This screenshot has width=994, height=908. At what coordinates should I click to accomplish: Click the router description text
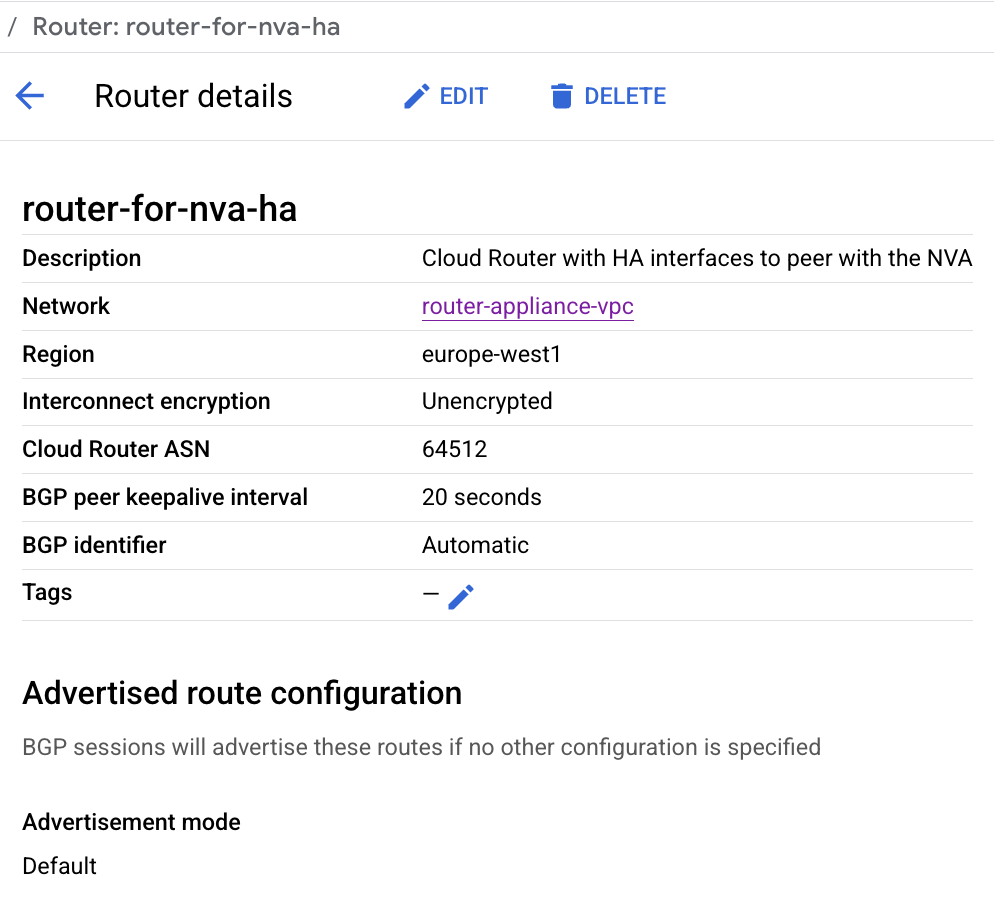coord(696,258)
